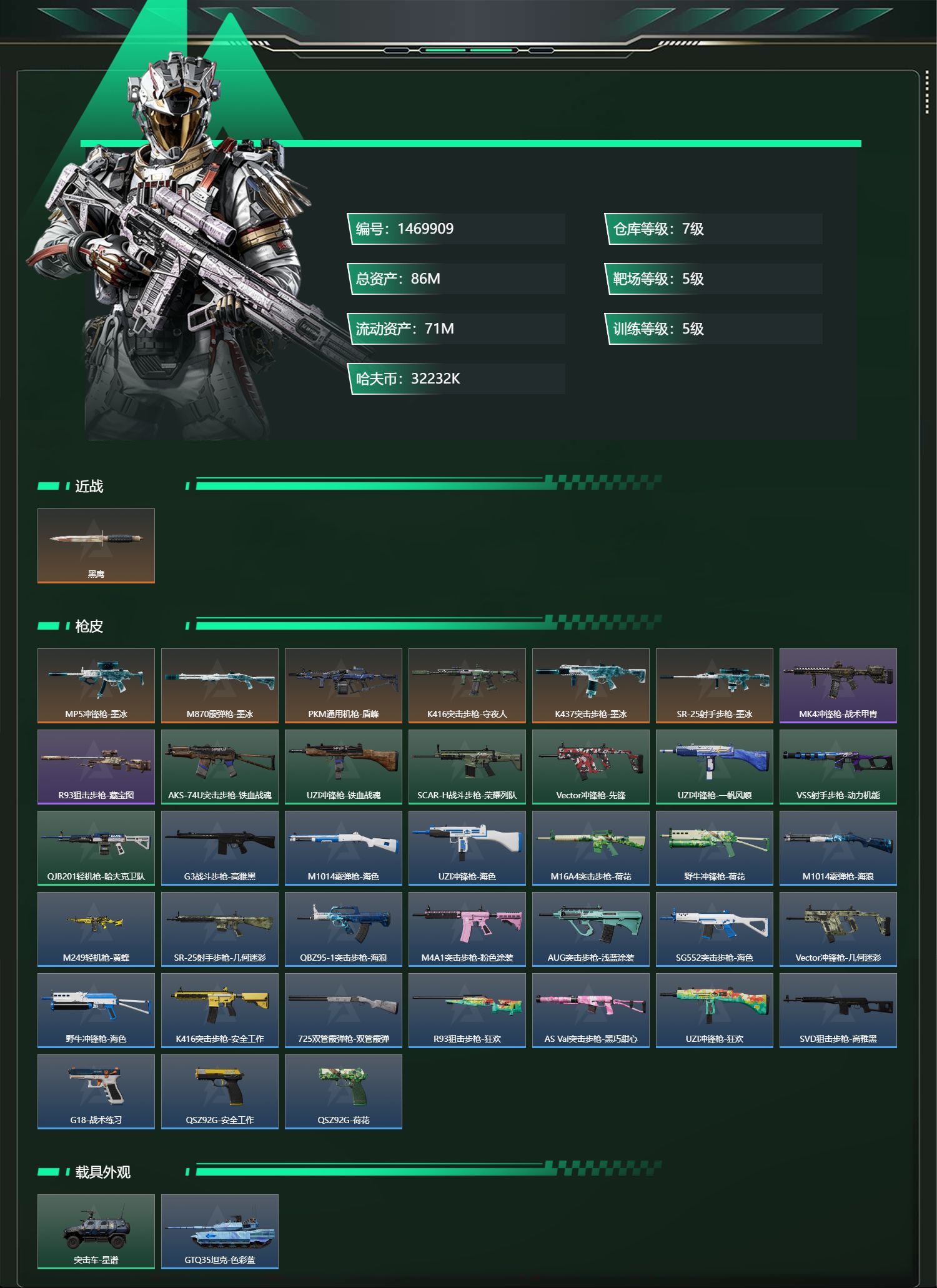937x1288 pixels.
Task: Open the PKM通用机枪-盾峰 skin
Action: [x=344, y=686]
